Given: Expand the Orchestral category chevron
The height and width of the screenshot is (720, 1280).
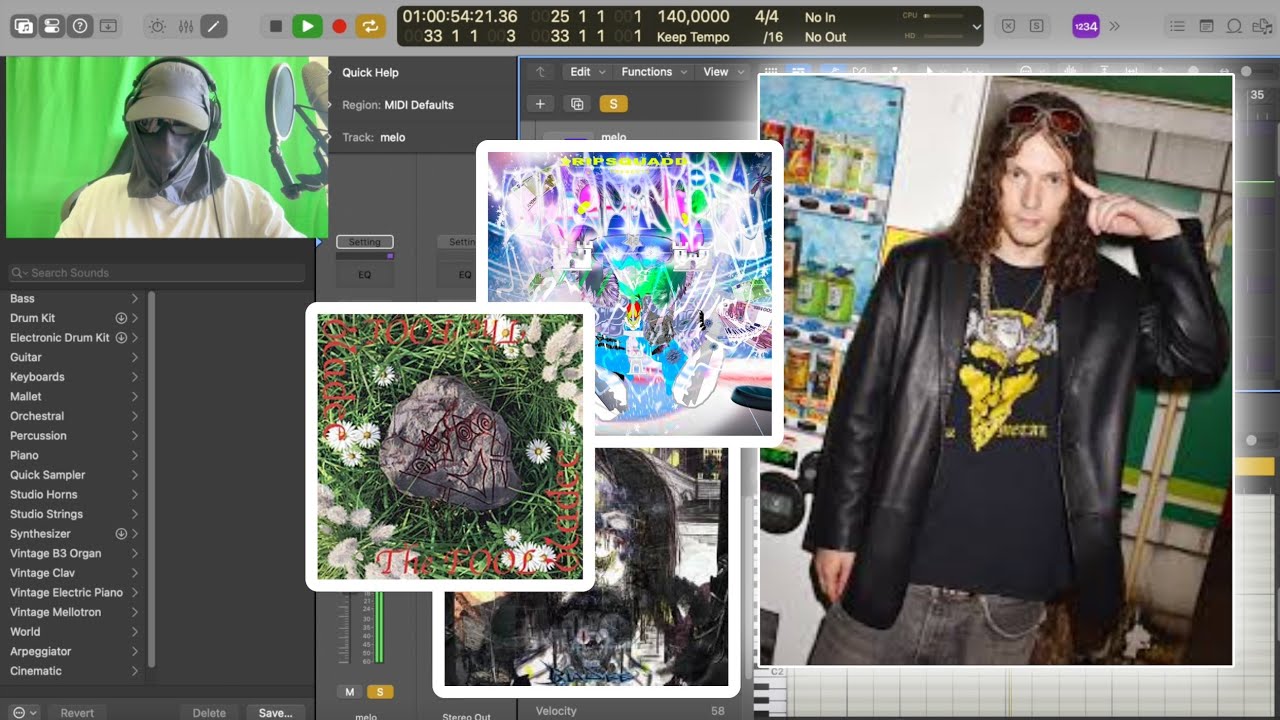Looking at the screenshot, I should tap(135, 416).
